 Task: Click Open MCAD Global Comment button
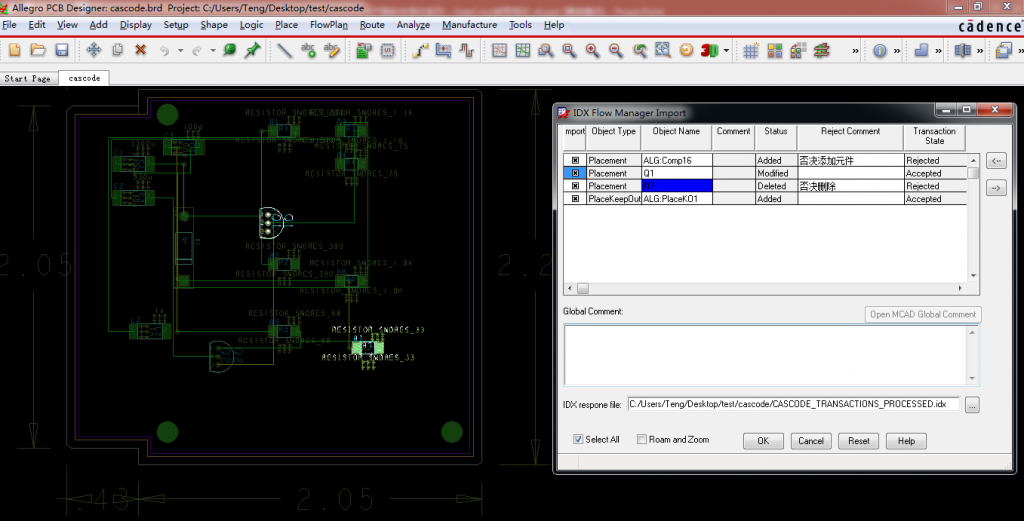tap(923, 314)
